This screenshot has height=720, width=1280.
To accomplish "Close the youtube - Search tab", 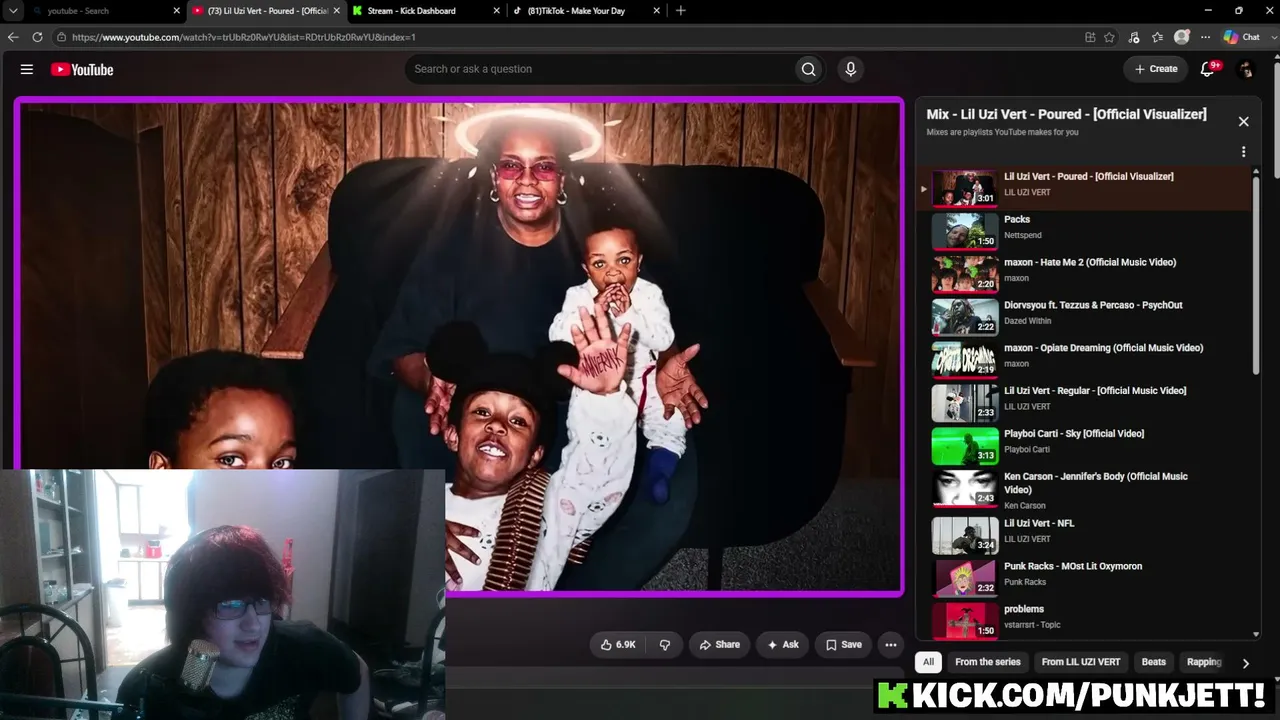I will tap(177, 11).
